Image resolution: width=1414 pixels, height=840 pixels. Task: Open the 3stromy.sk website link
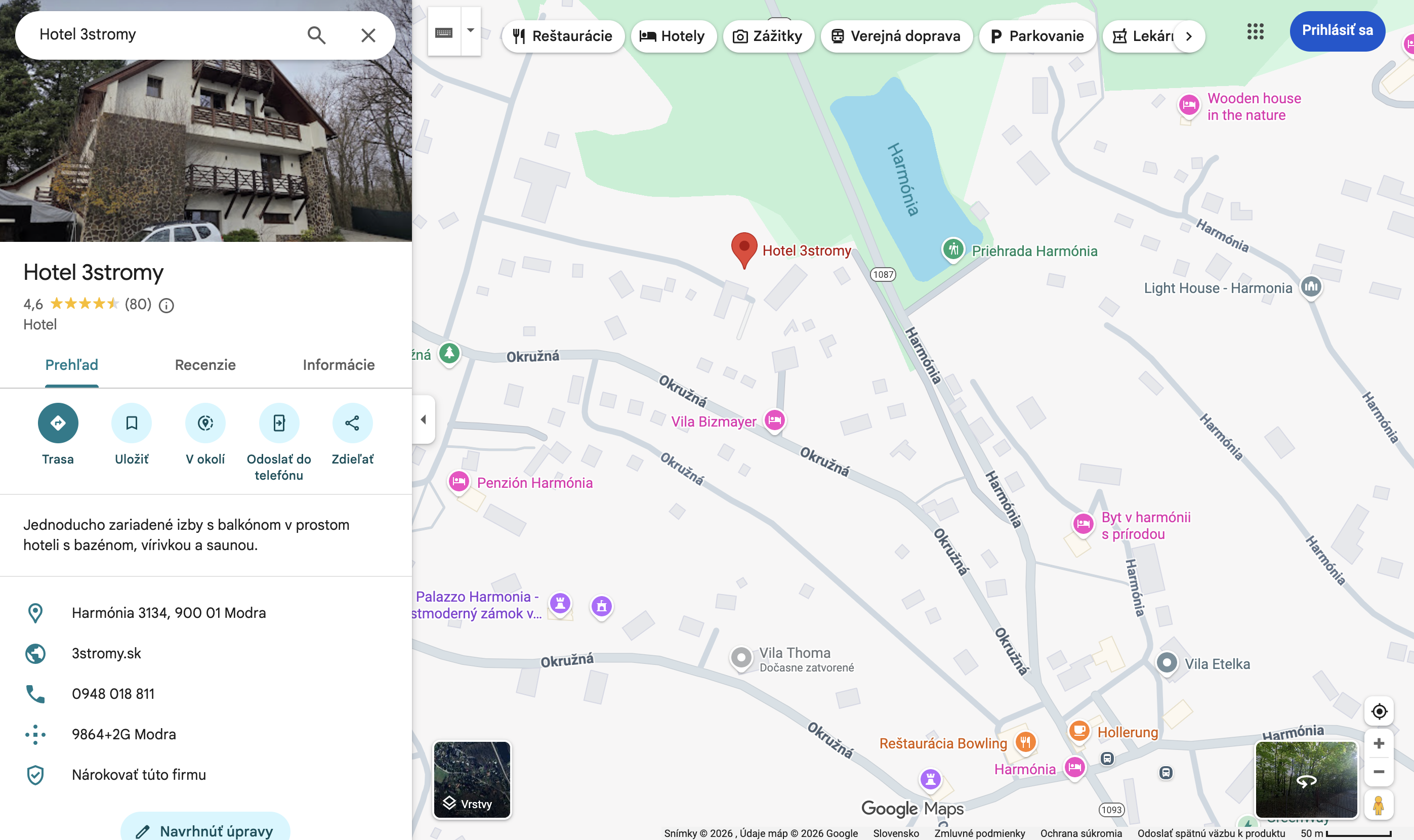click(106, 653)
